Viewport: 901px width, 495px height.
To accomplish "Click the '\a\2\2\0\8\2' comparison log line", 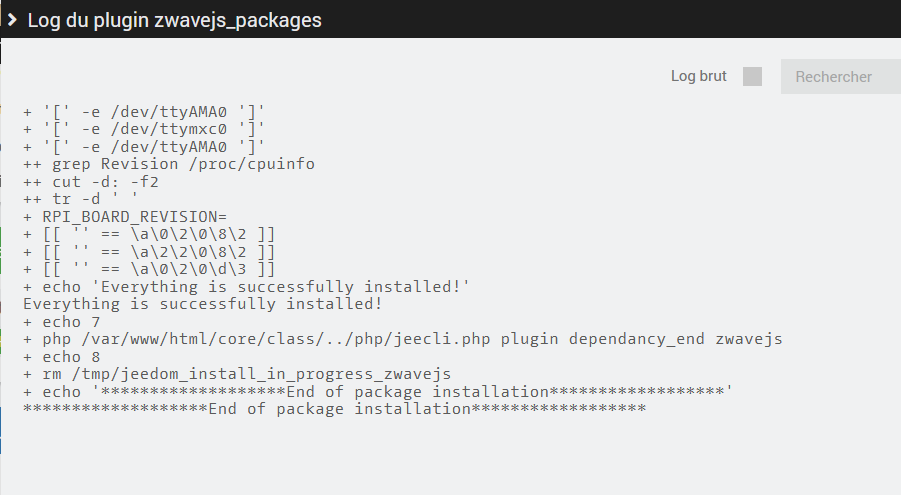I will (x=149, y=251).
